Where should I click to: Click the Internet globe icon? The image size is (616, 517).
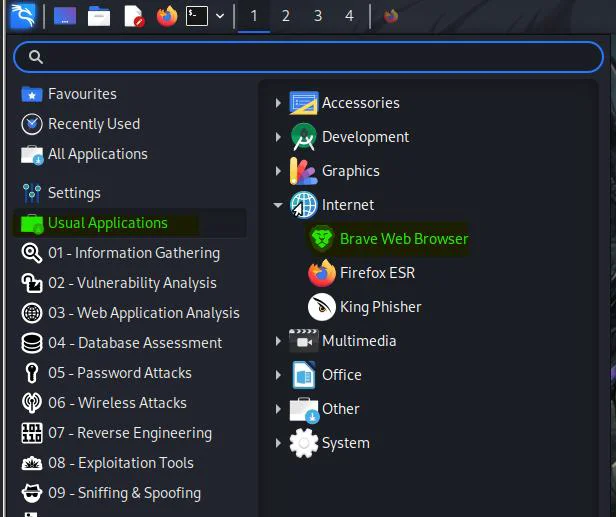click(304, 205)
